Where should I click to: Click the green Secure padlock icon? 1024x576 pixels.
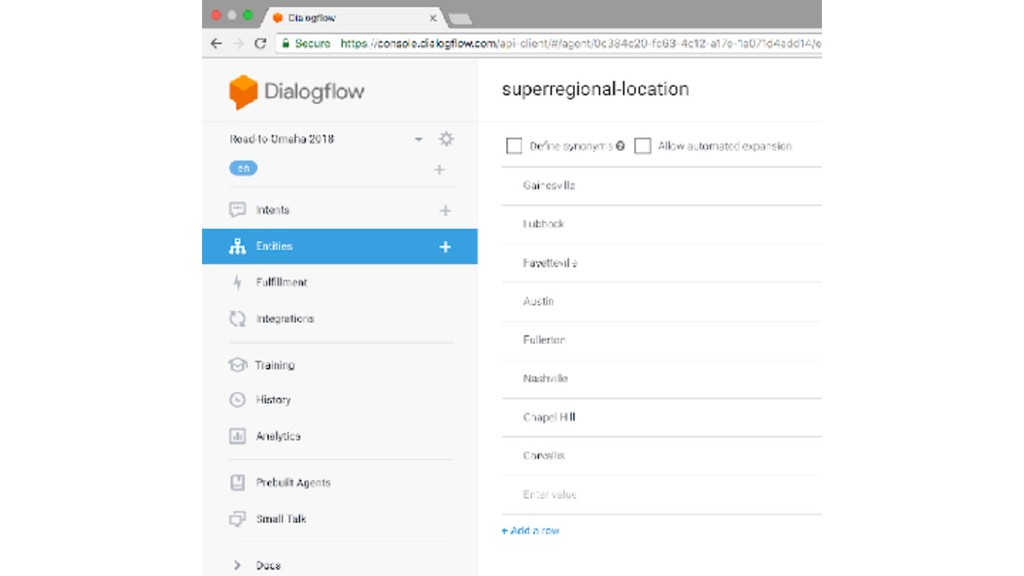(x=285, y=43)
